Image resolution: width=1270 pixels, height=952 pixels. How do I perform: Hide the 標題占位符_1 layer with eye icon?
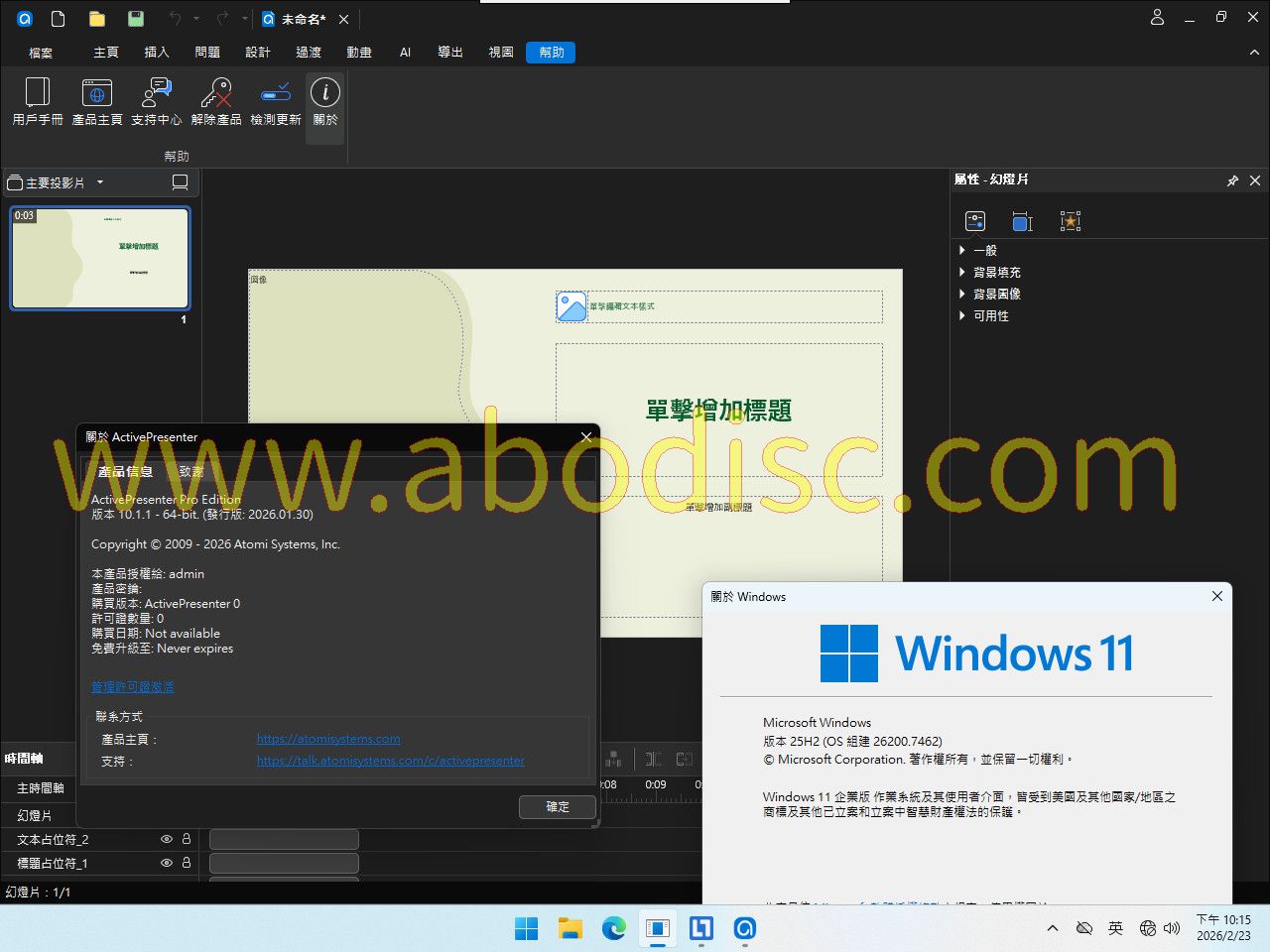pyautogui.click(x=167, y=863)
